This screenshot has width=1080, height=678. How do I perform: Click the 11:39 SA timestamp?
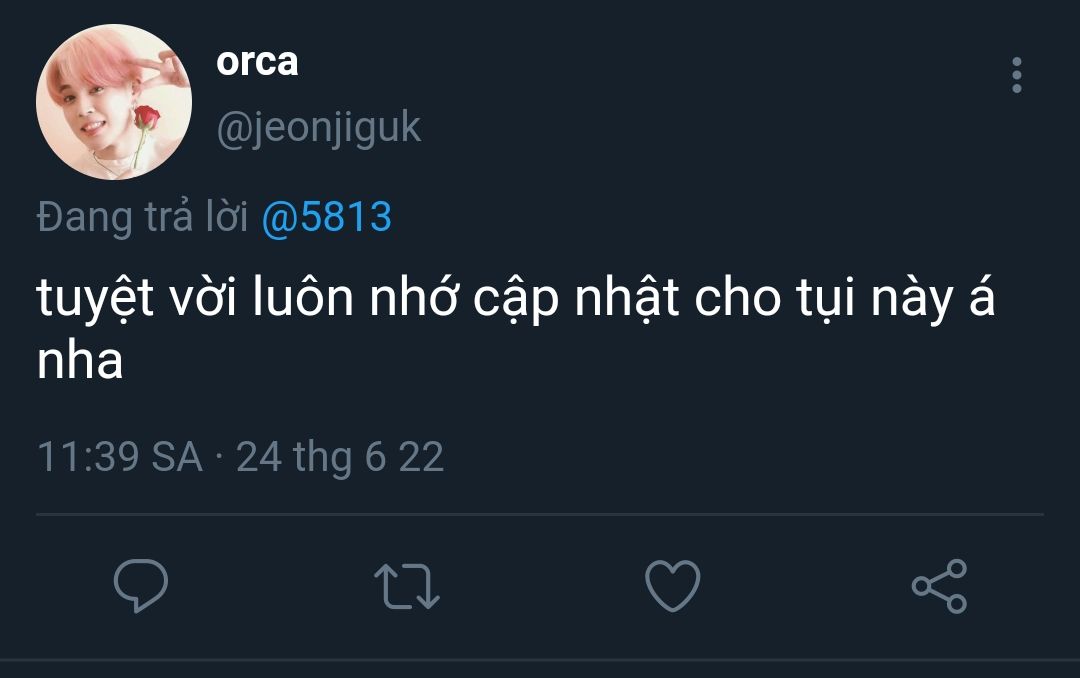click(120, 457)
